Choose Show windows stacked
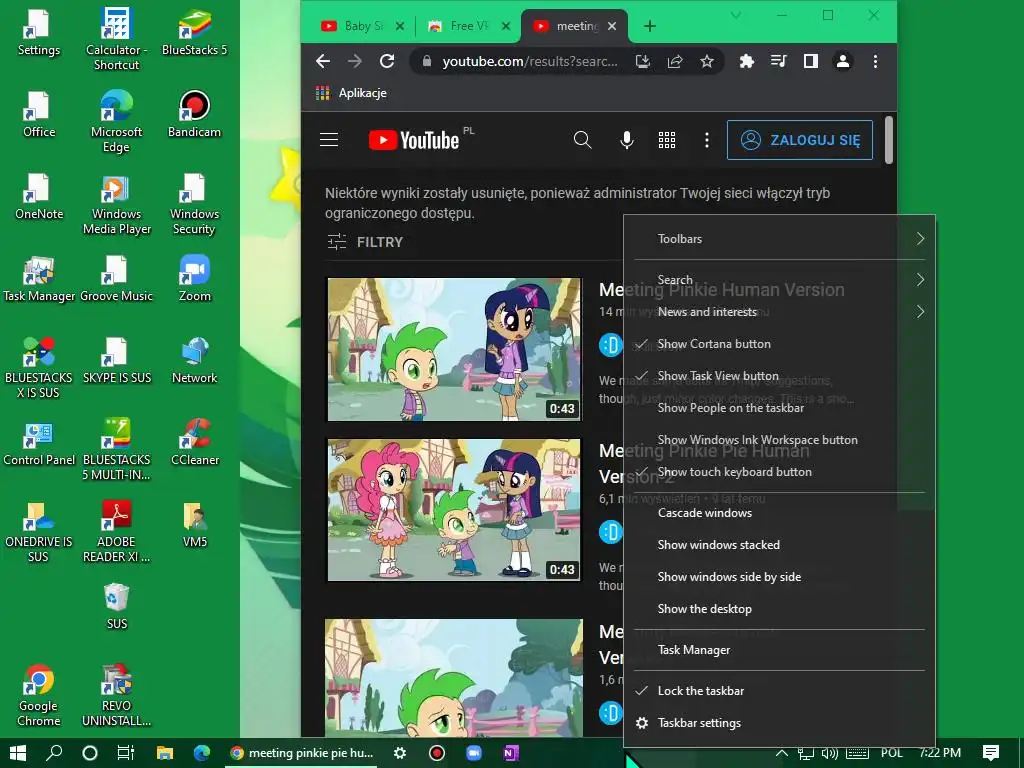This screenshot has width=1024, height=768. click(x=780, y=545)
